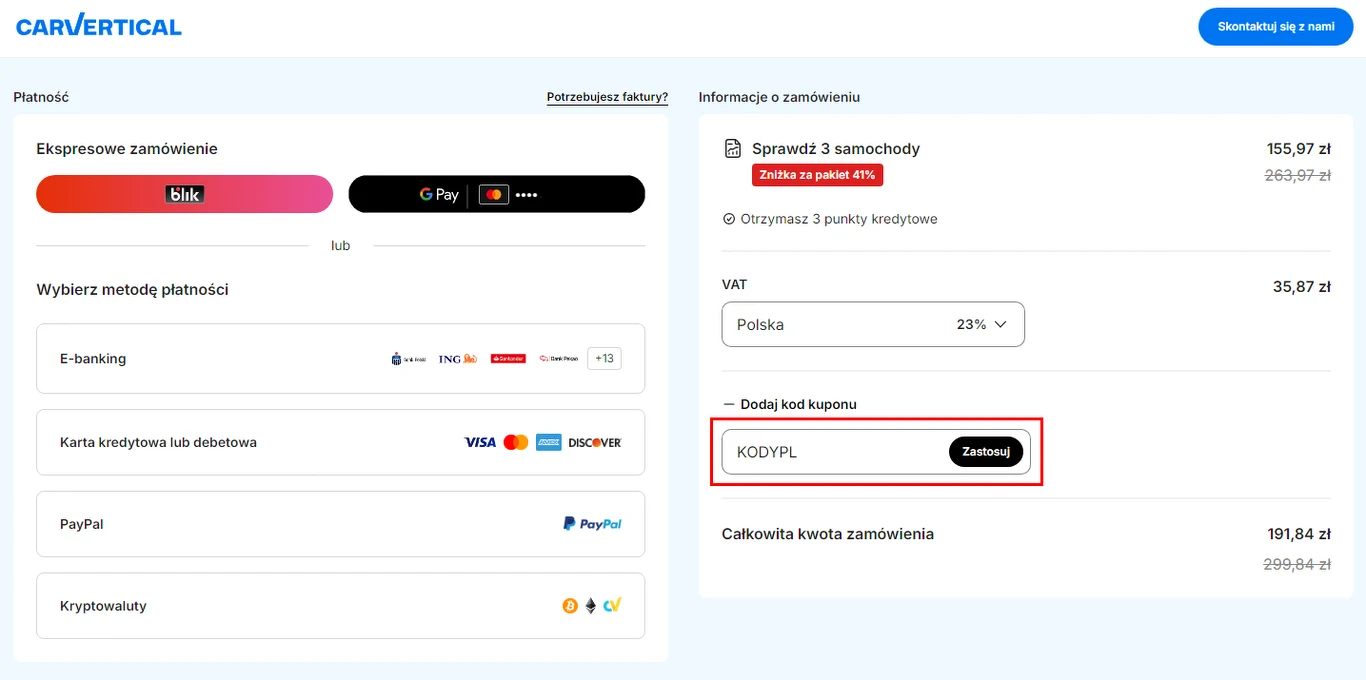
Task: Click the Bitcoin icon next to Kryptowaluty
Action: [x=570, y=605]
